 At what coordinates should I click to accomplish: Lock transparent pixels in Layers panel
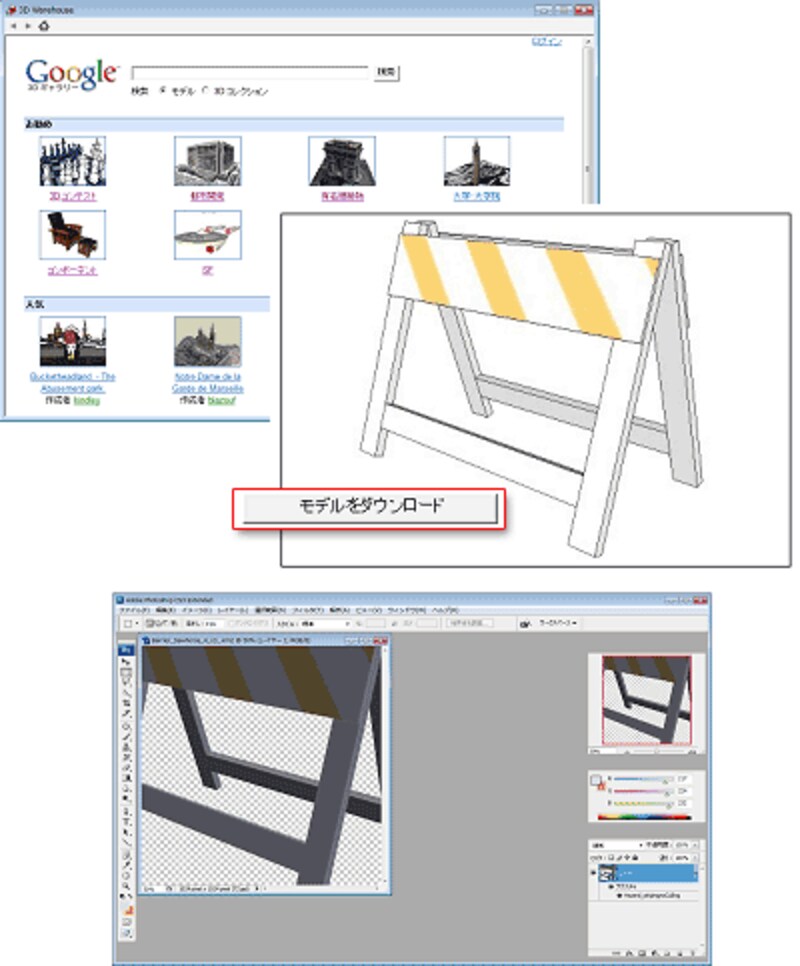[612, 858]
